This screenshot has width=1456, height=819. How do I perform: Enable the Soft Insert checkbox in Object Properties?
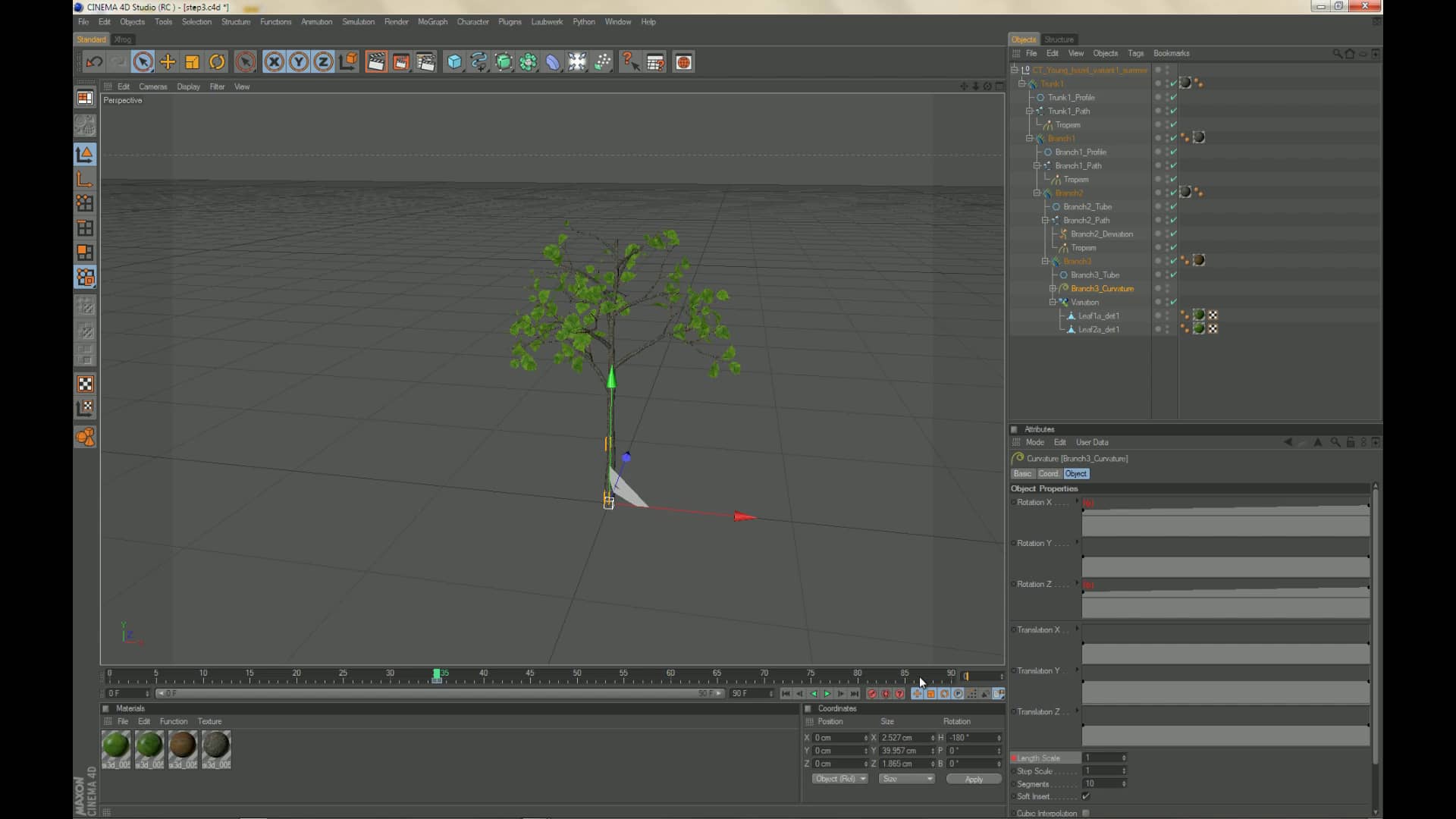[1087, 796]
